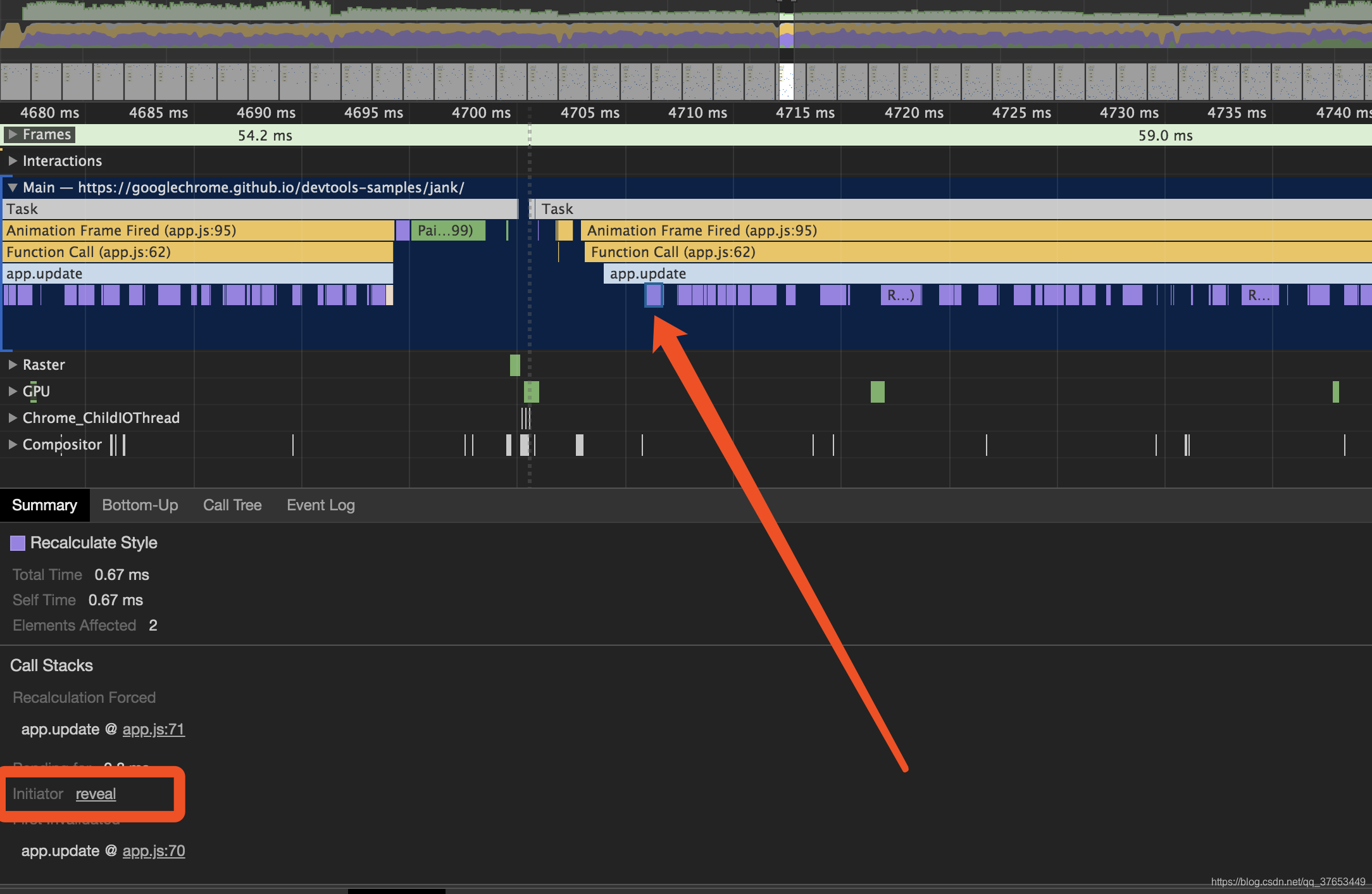
Task: Click the Recalculation Forced label
Action: coord(84,698)
